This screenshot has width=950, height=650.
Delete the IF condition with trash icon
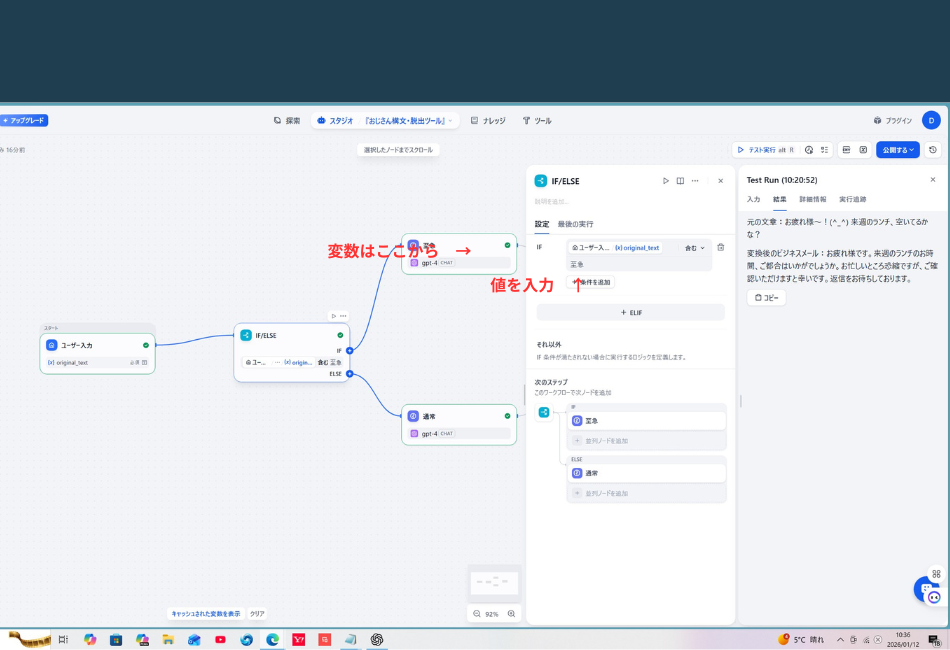coord(721,247)
